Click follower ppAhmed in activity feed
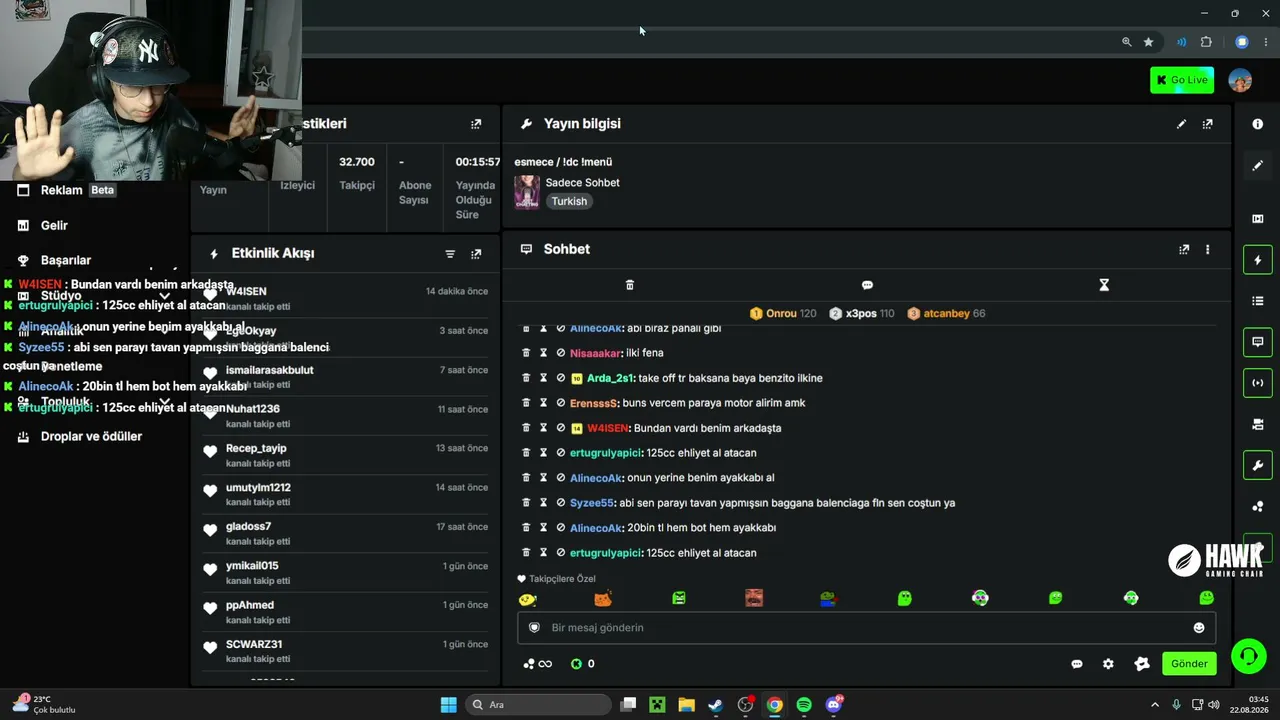 point(250,605)
